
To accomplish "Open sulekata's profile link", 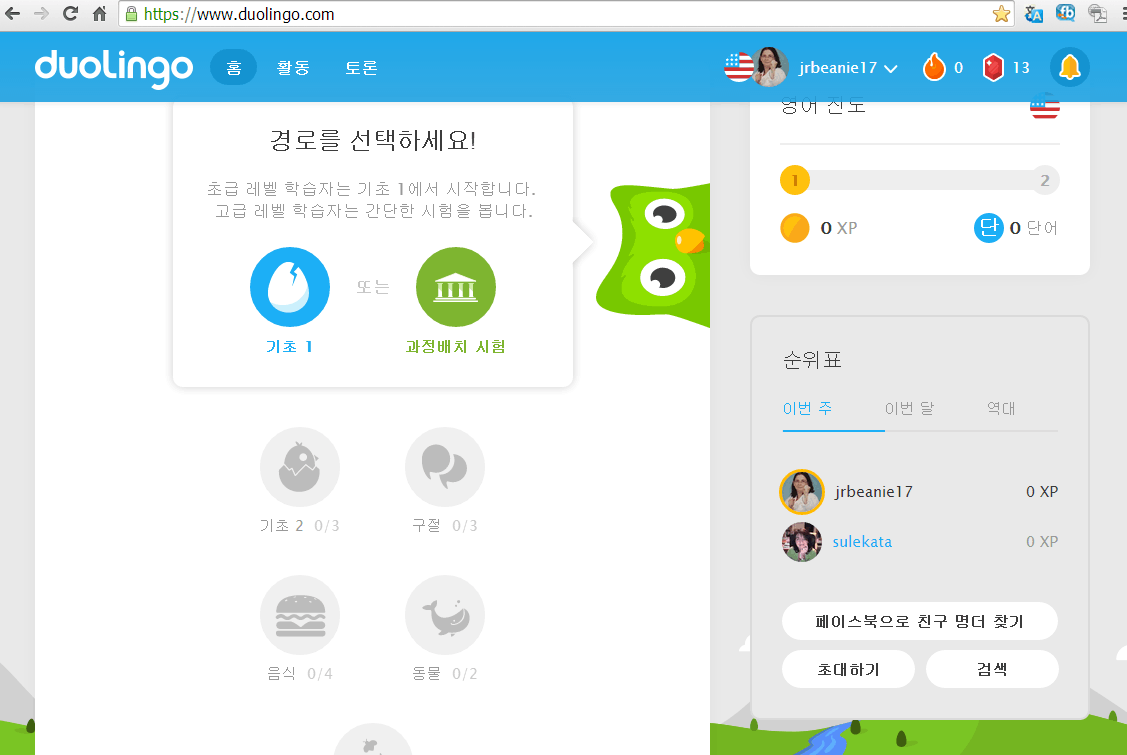I will [x=862, y=541].
